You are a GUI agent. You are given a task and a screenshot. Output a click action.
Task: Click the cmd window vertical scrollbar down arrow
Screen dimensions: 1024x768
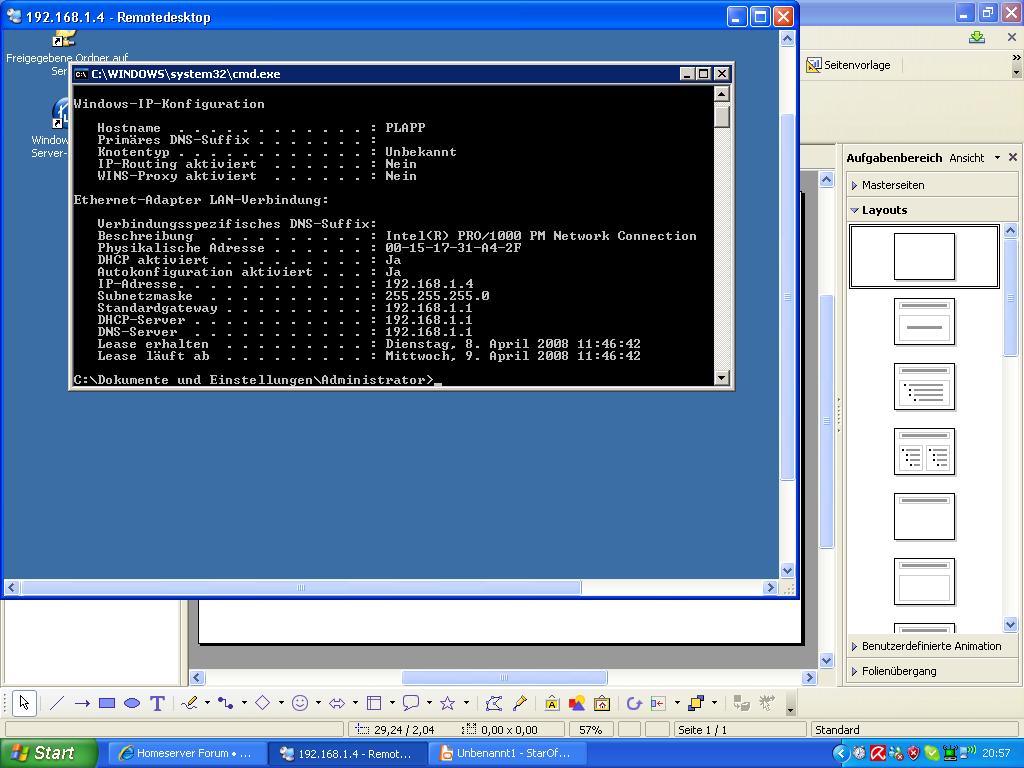coord(722,377)
